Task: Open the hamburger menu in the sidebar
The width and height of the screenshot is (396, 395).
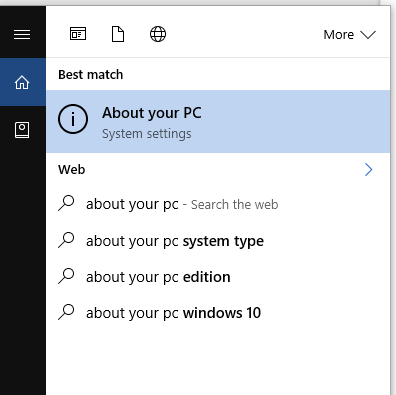Action: pos(22,34)
